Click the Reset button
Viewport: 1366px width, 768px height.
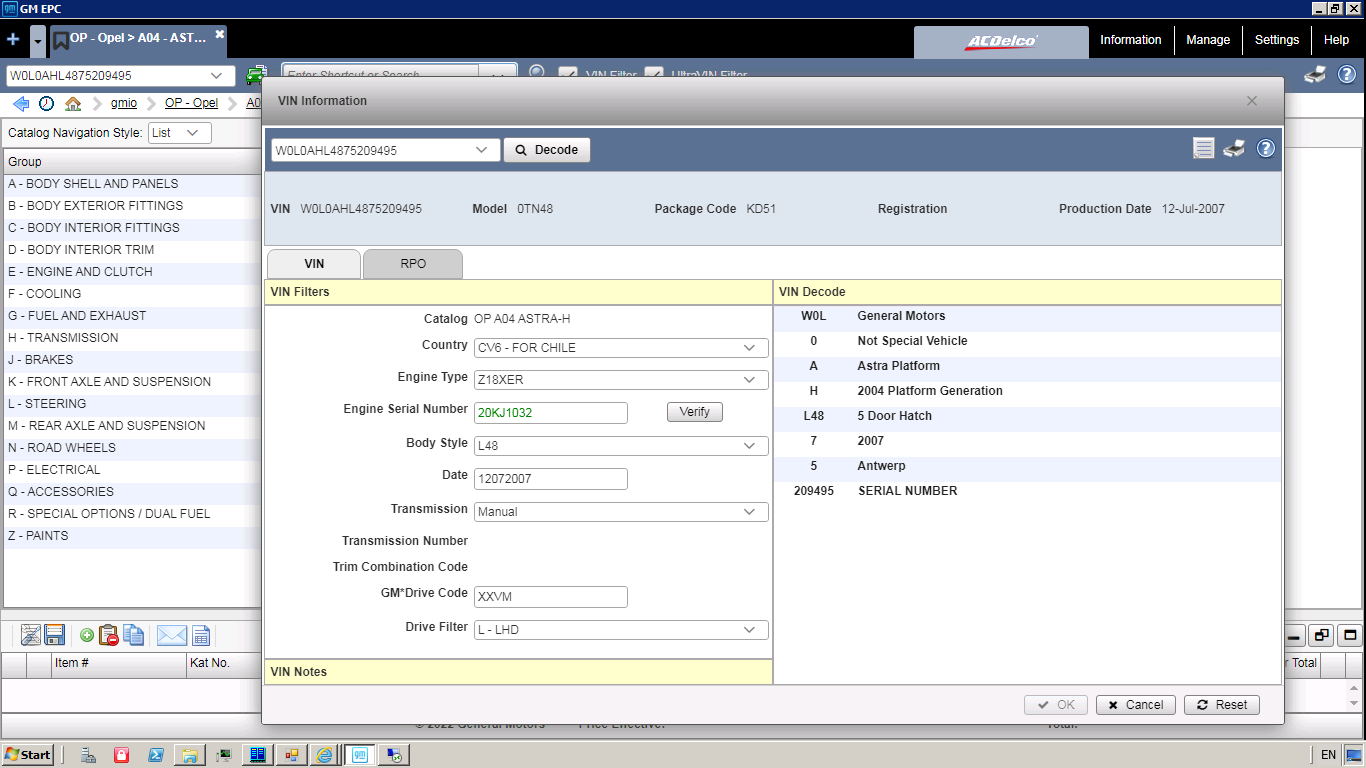point(1222,705)
